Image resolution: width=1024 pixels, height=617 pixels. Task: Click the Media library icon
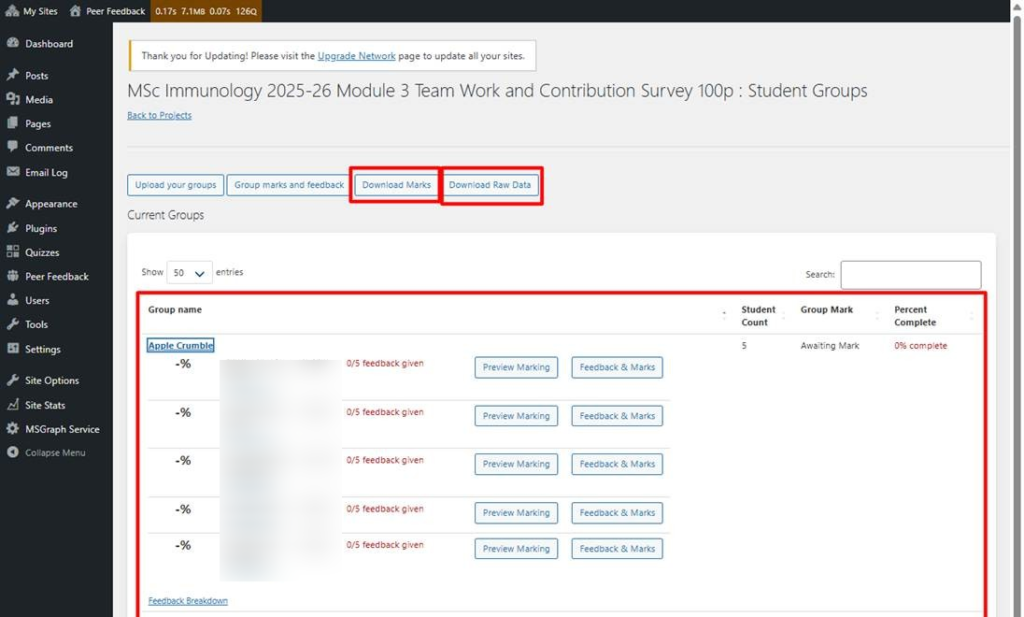(x=12, y=100)
